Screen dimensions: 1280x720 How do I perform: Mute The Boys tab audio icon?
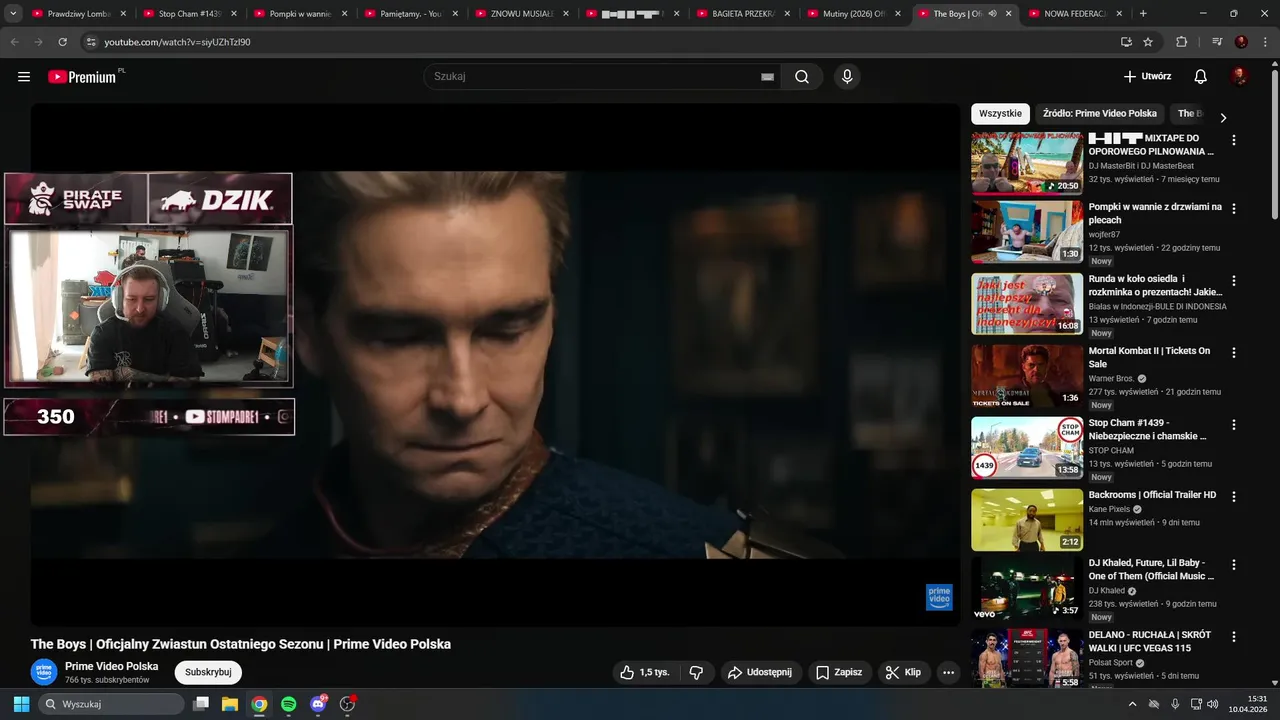[x=992, y=14]
